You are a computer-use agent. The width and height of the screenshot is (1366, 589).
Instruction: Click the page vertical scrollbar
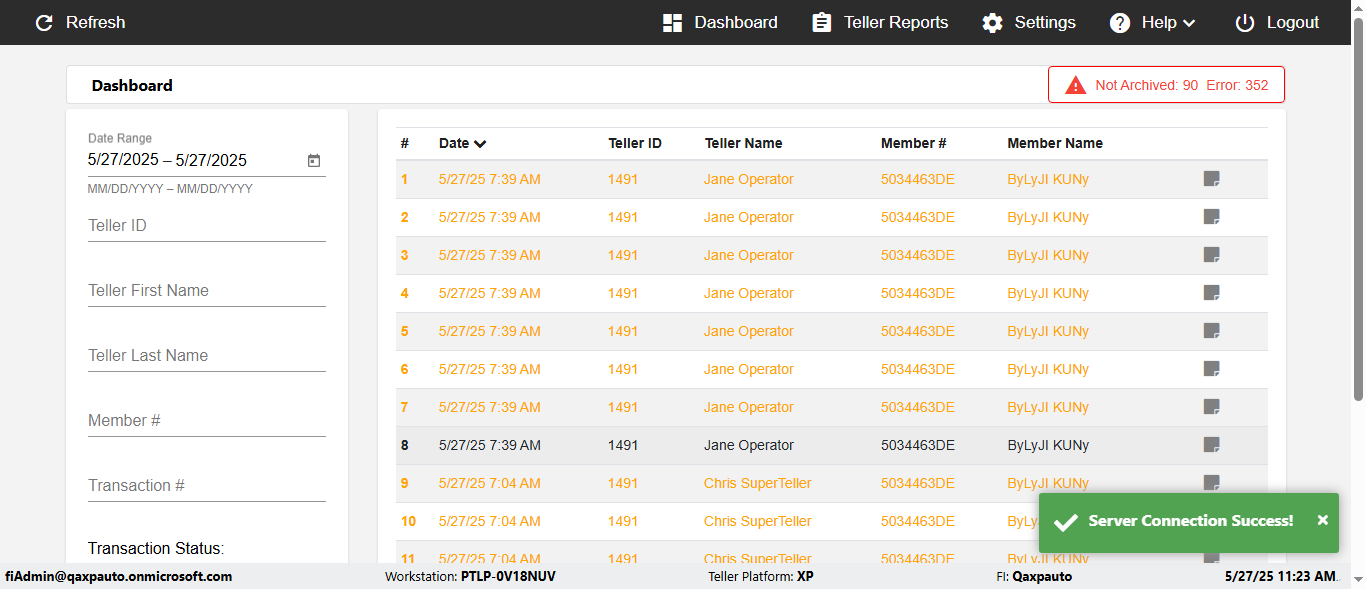pyautogui.click(x=1358, y=220)
